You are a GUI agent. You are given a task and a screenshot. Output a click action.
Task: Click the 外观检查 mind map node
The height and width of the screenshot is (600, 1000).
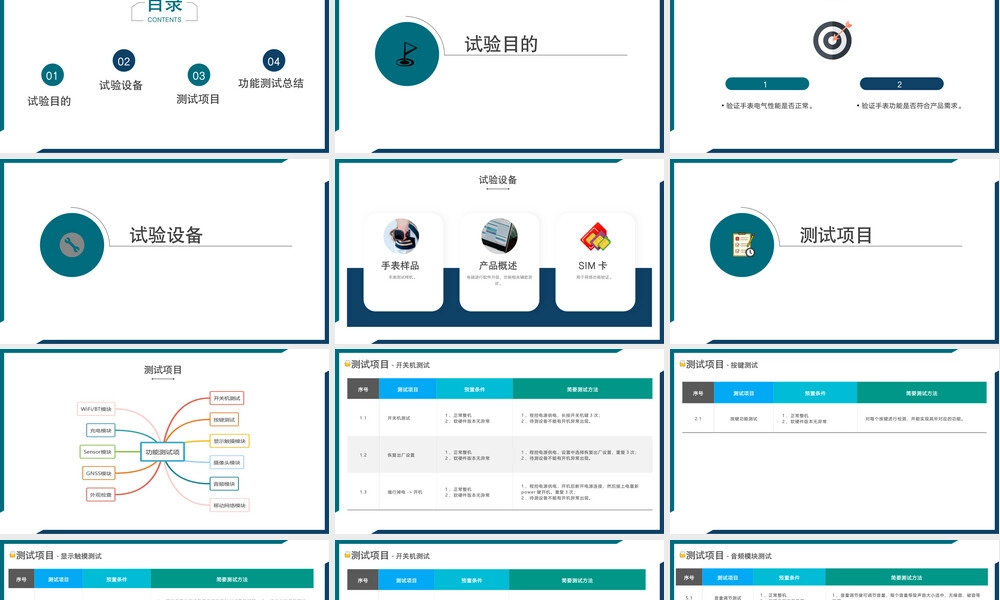coord(101,494)
